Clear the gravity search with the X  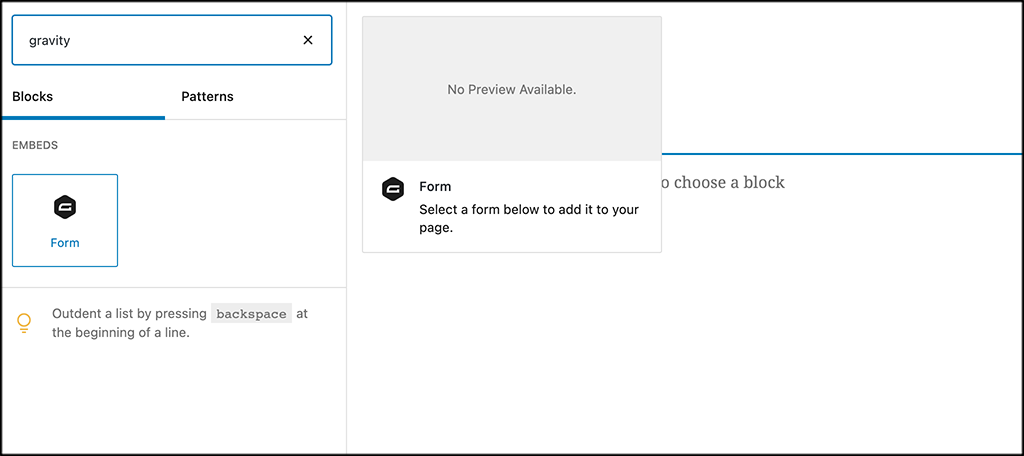tap(308, 40)
